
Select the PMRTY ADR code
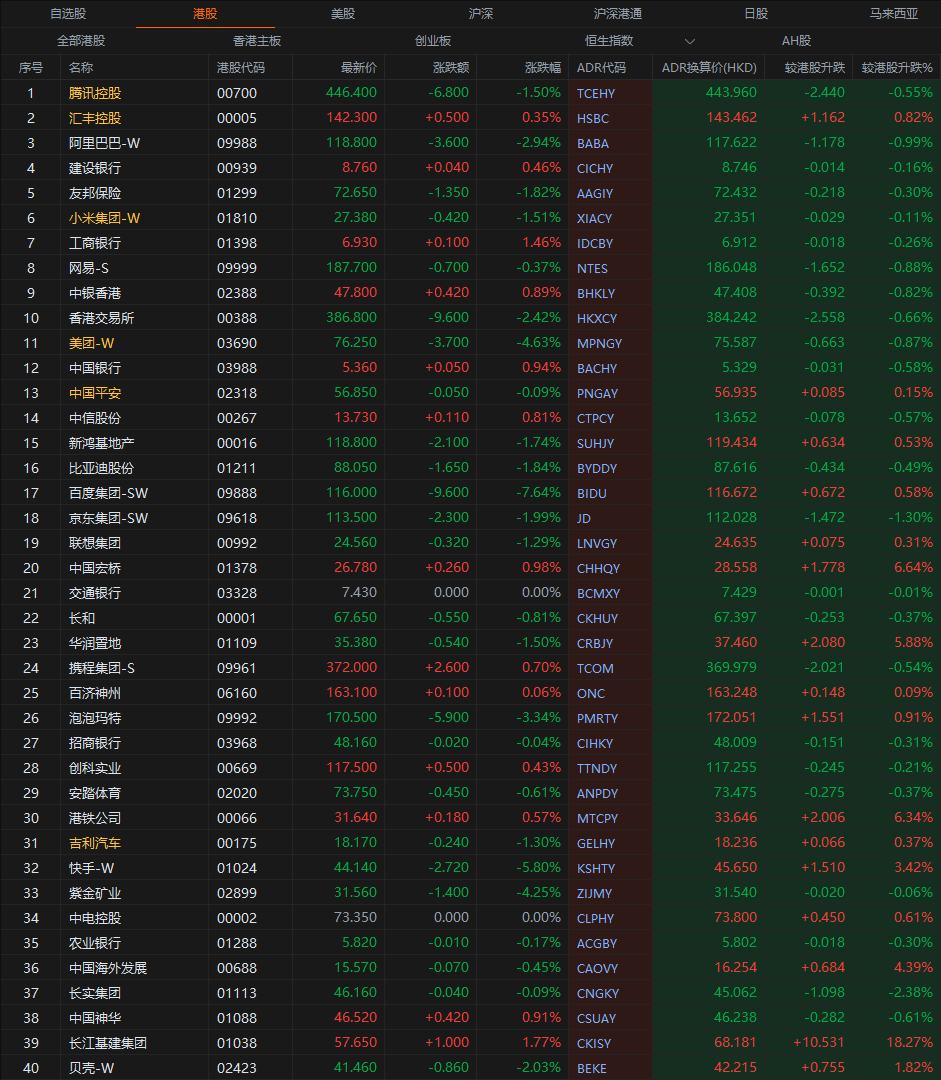tap(597, 718)
